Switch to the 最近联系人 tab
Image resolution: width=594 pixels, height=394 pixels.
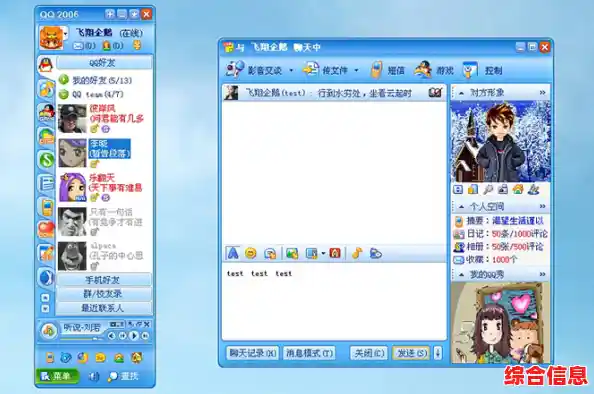(x=104, y=308)
